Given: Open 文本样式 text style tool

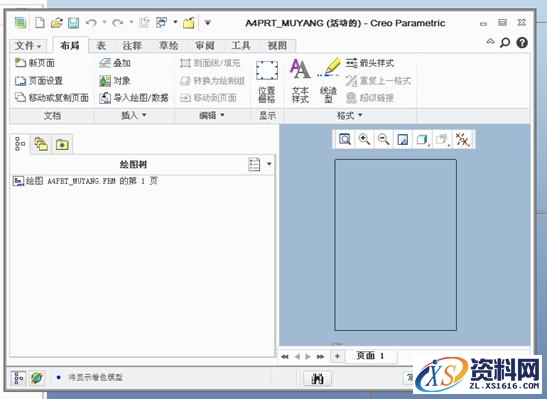Looking at the screenshot, I should (x=300, y=81).
